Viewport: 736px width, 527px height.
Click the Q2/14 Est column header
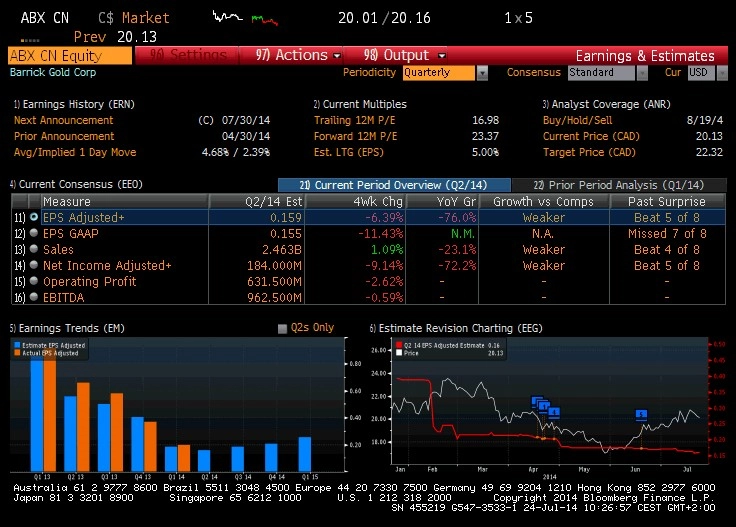pos(257,201)
